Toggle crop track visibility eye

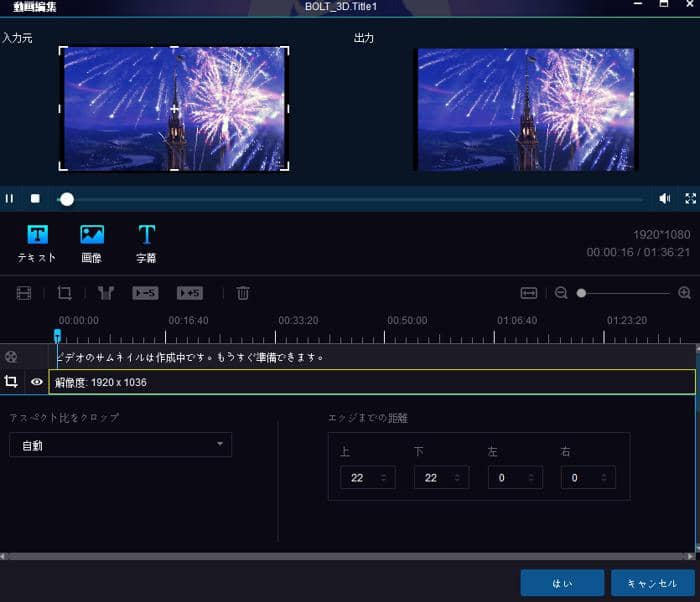[x=37, y=382]
